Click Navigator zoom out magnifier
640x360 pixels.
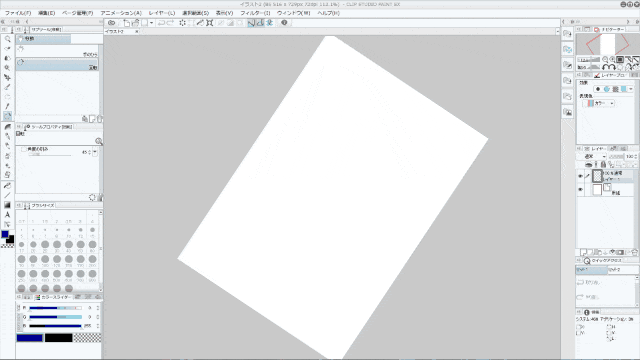(605, 60)
